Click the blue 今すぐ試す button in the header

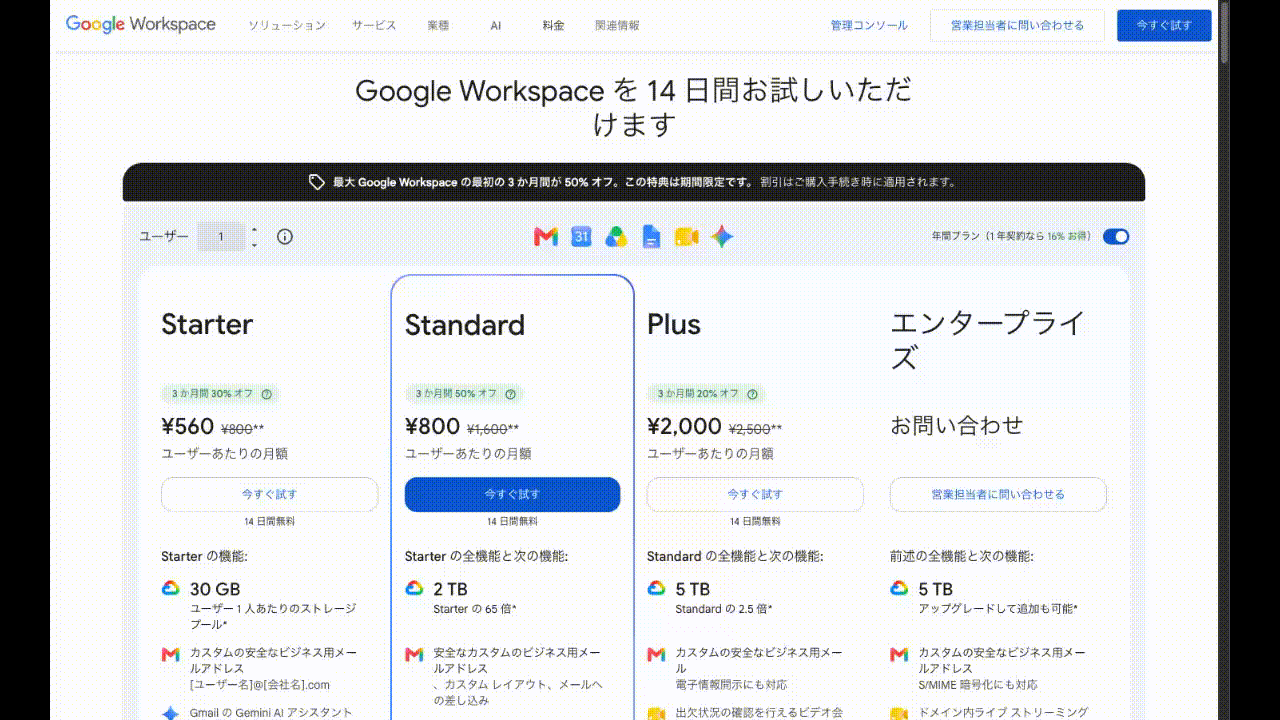coord(1164,25)
